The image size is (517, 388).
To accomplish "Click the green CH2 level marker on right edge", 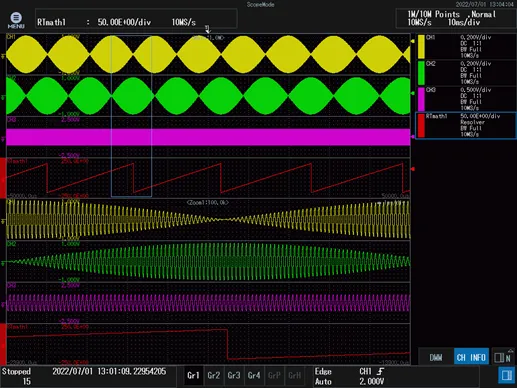I will click(x=412, y=94).
